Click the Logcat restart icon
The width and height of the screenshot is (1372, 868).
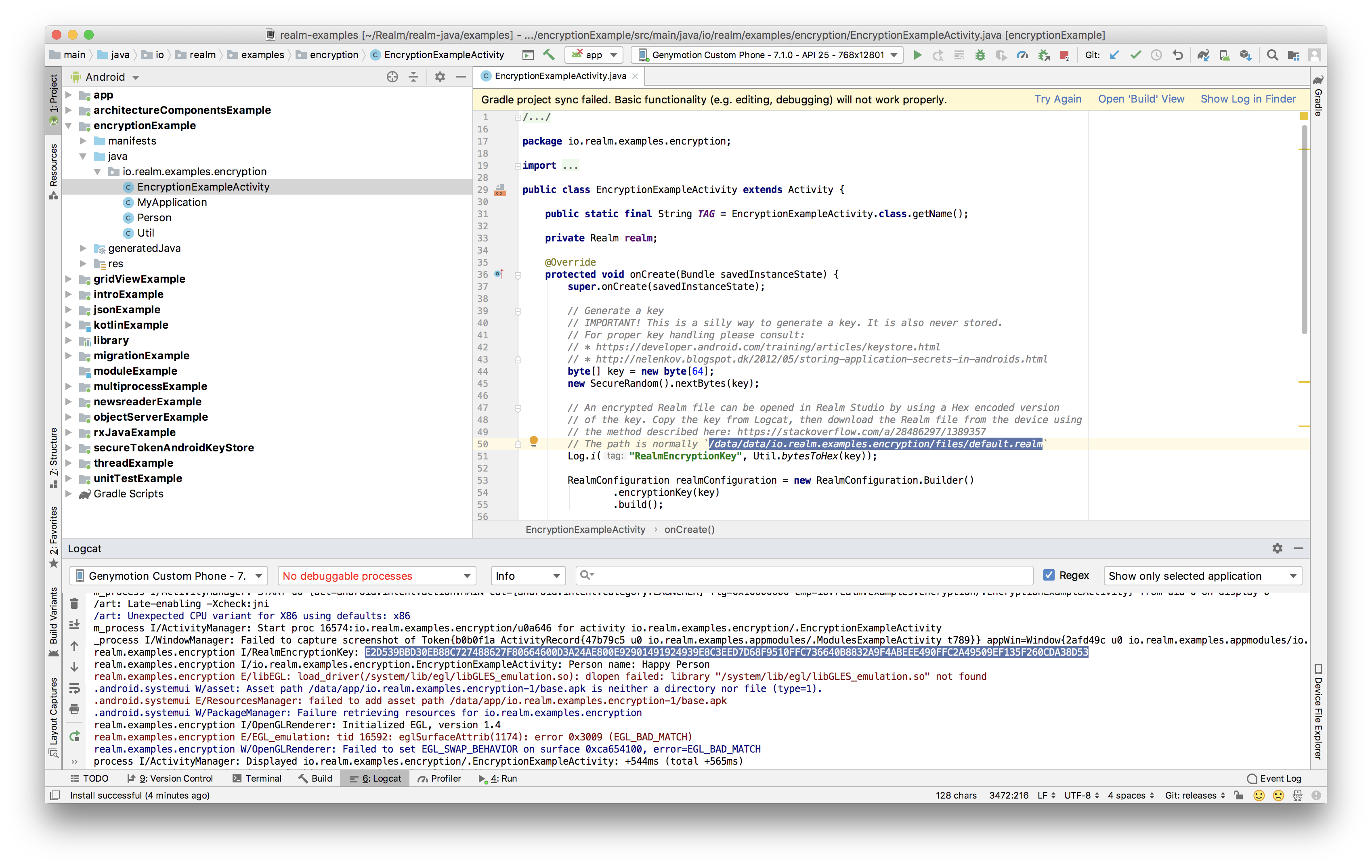(x=74, y=736)
